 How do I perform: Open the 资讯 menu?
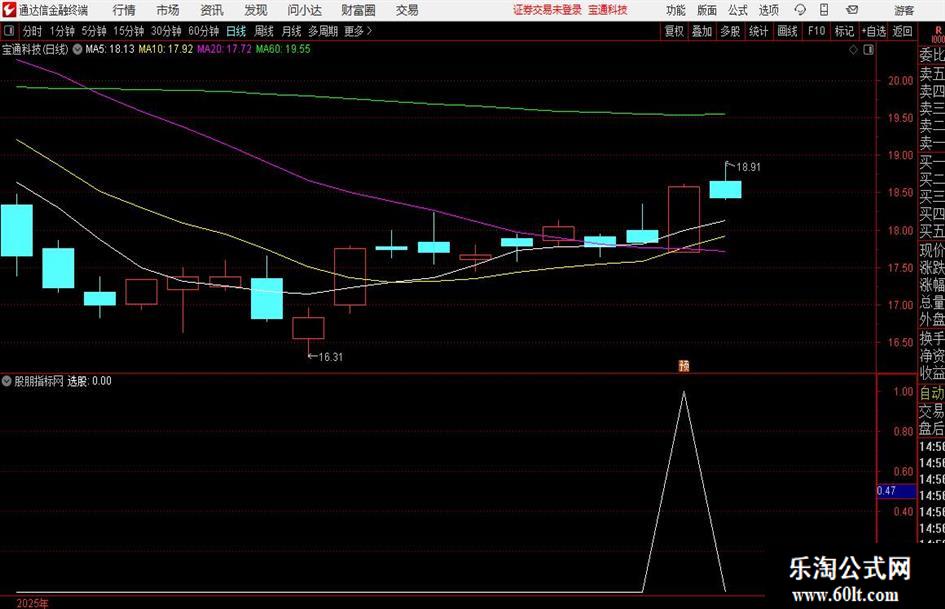click(212, 10)
